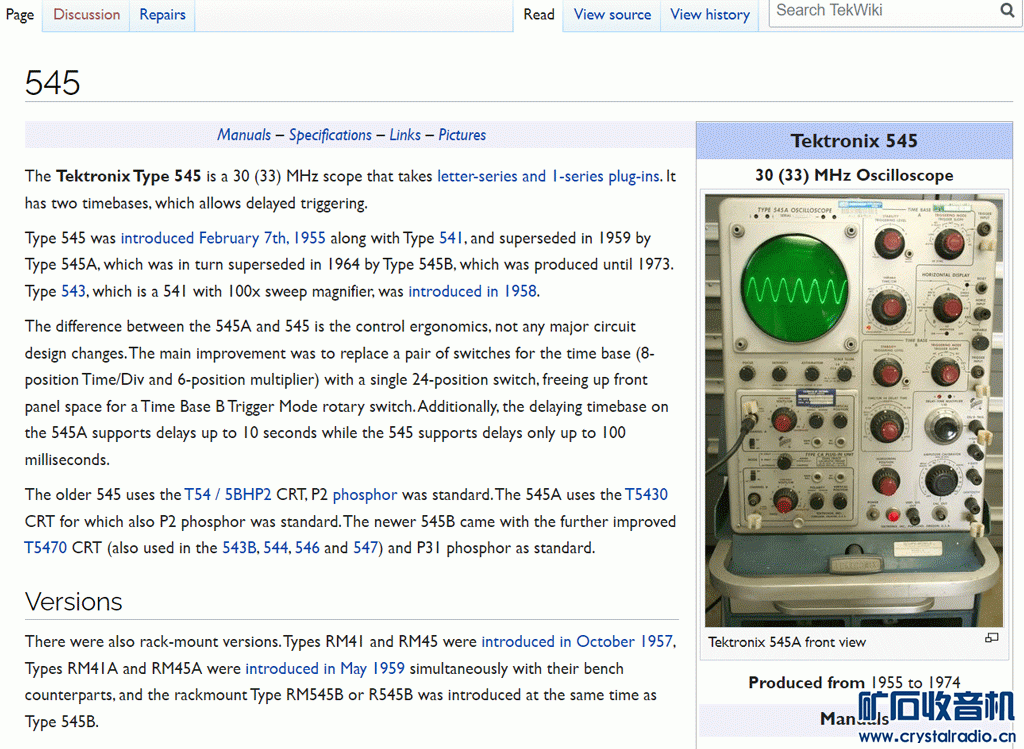
Task: Jump to the Links section link
Action: click(405, 135)
